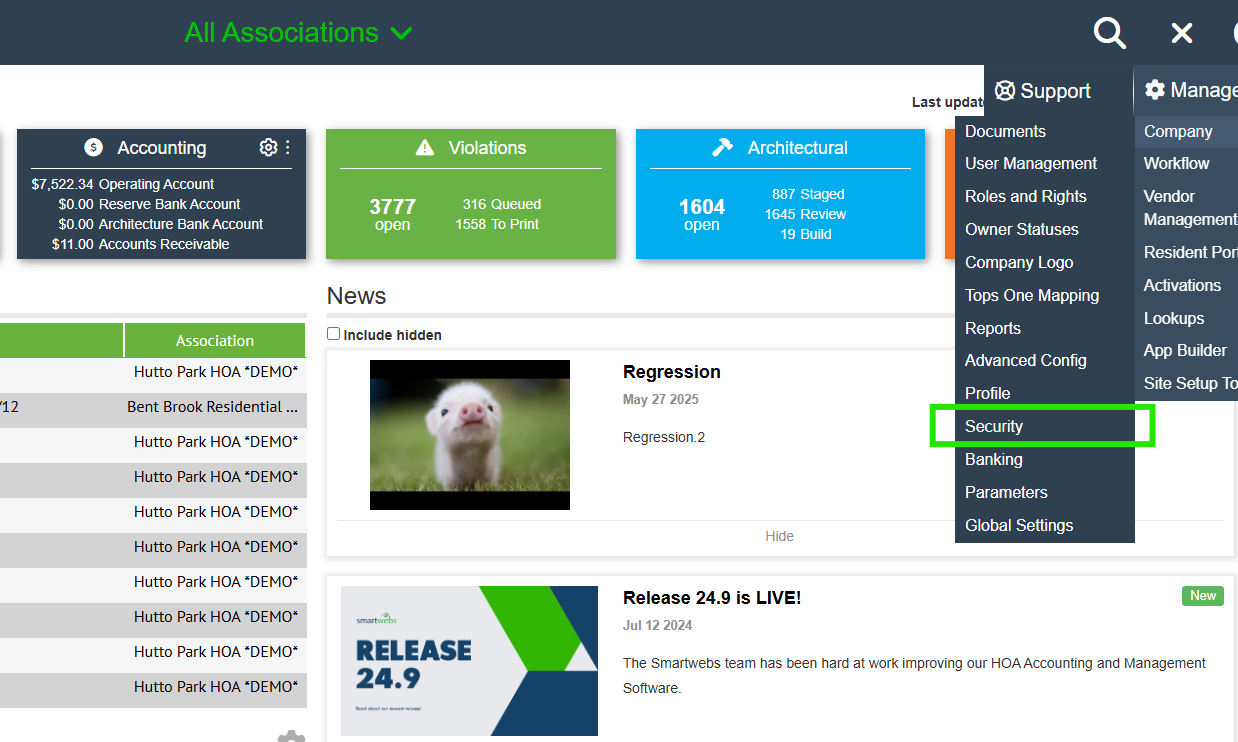Click the Accounting dollar coin icon
Viewport: 1238px width, 742px height.
[x=94, y=148]
